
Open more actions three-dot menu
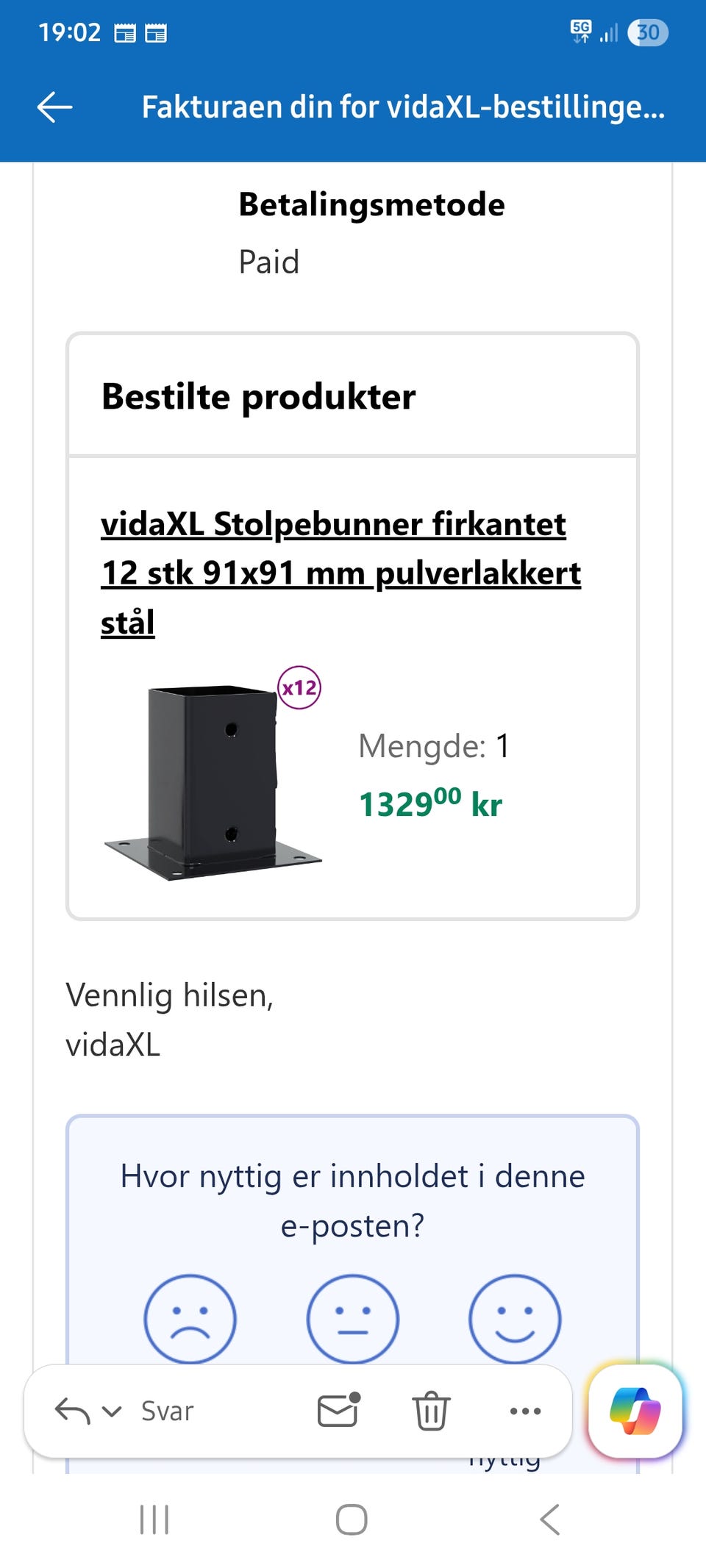click(x=525, y=1411)
